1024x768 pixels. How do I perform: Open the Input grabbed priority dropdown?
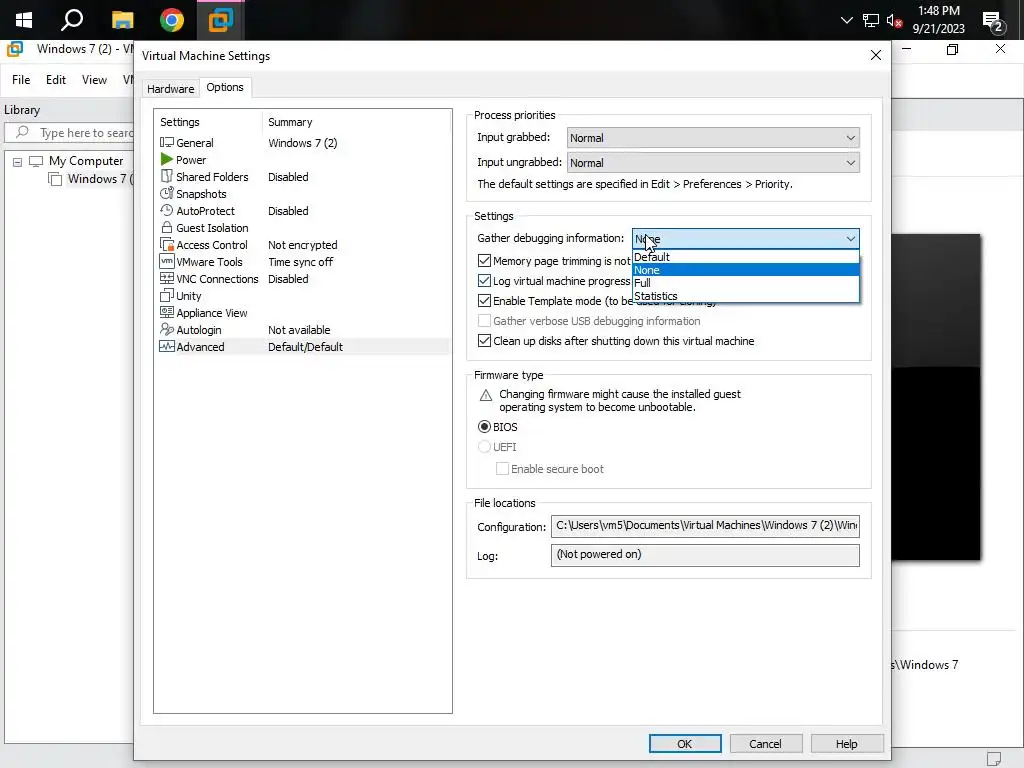coord(713,138)
